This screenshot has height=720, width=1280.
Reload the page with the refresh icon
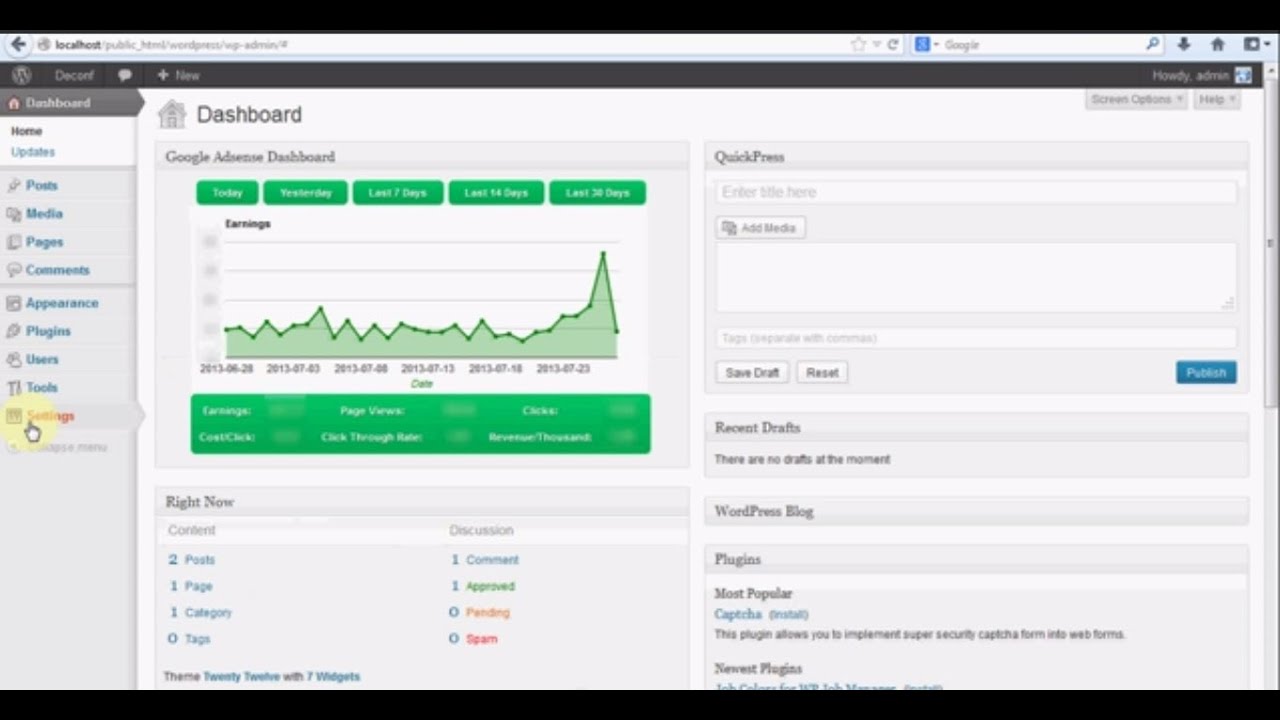(x=893, y=44)
